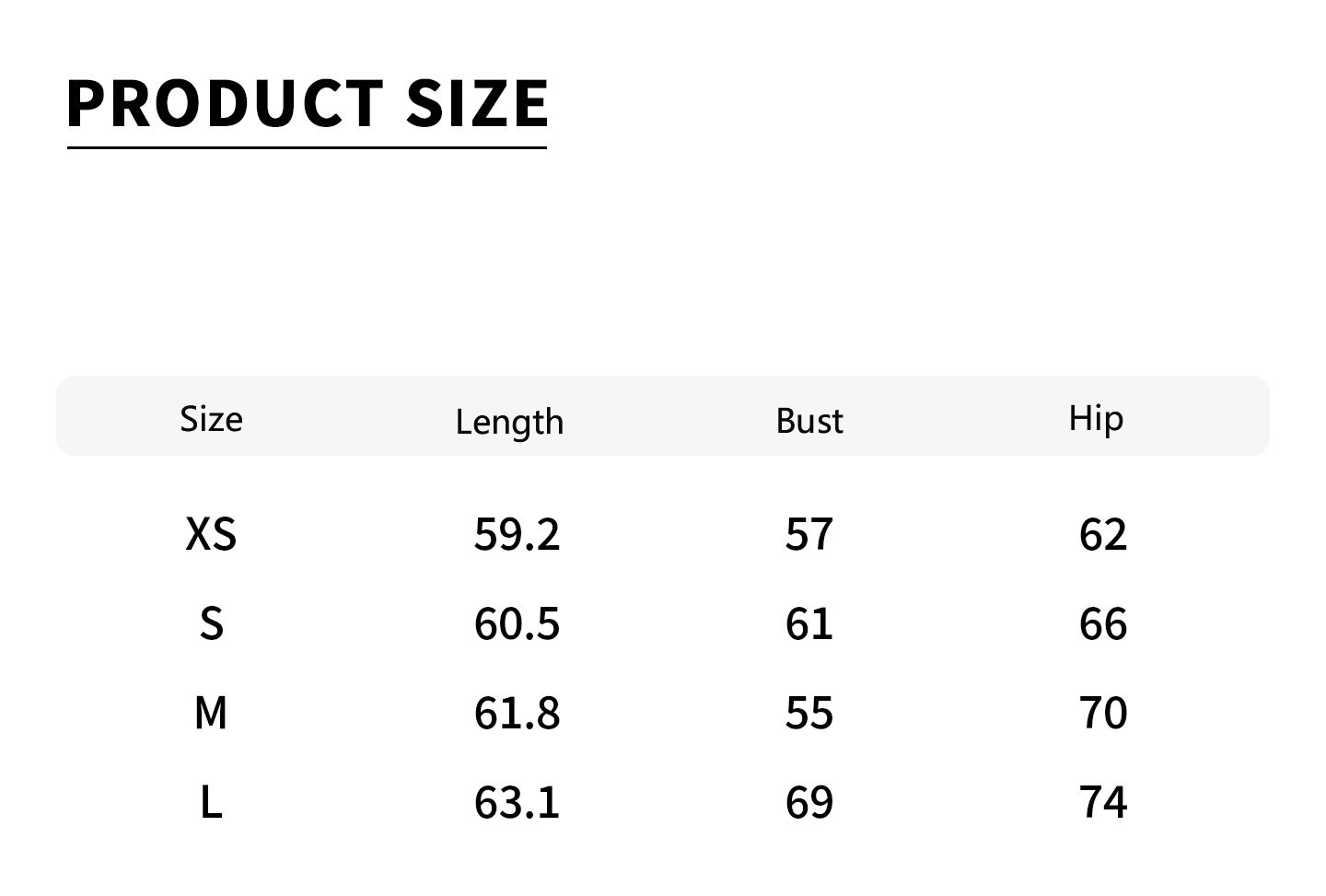Click the PRODUCT SIZE heading

click(308, 102)
